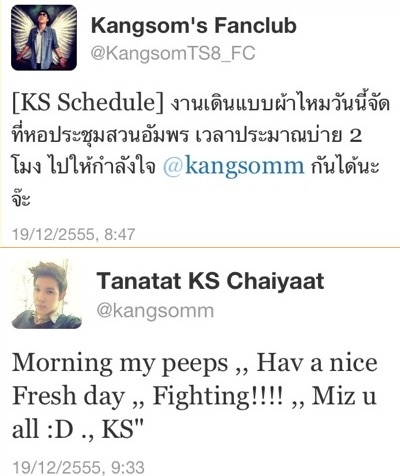
Task: Click the Thai word 'โมง' in first tweet
Action: point(27,166)
